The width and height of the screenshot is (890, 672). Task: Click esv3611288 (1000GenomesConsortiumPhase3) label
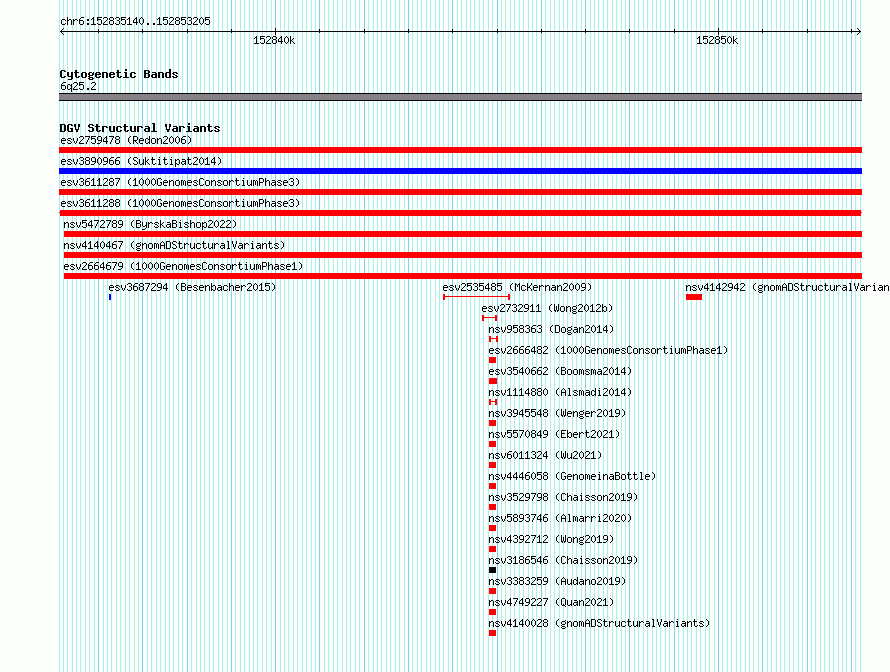coord(180,203)
